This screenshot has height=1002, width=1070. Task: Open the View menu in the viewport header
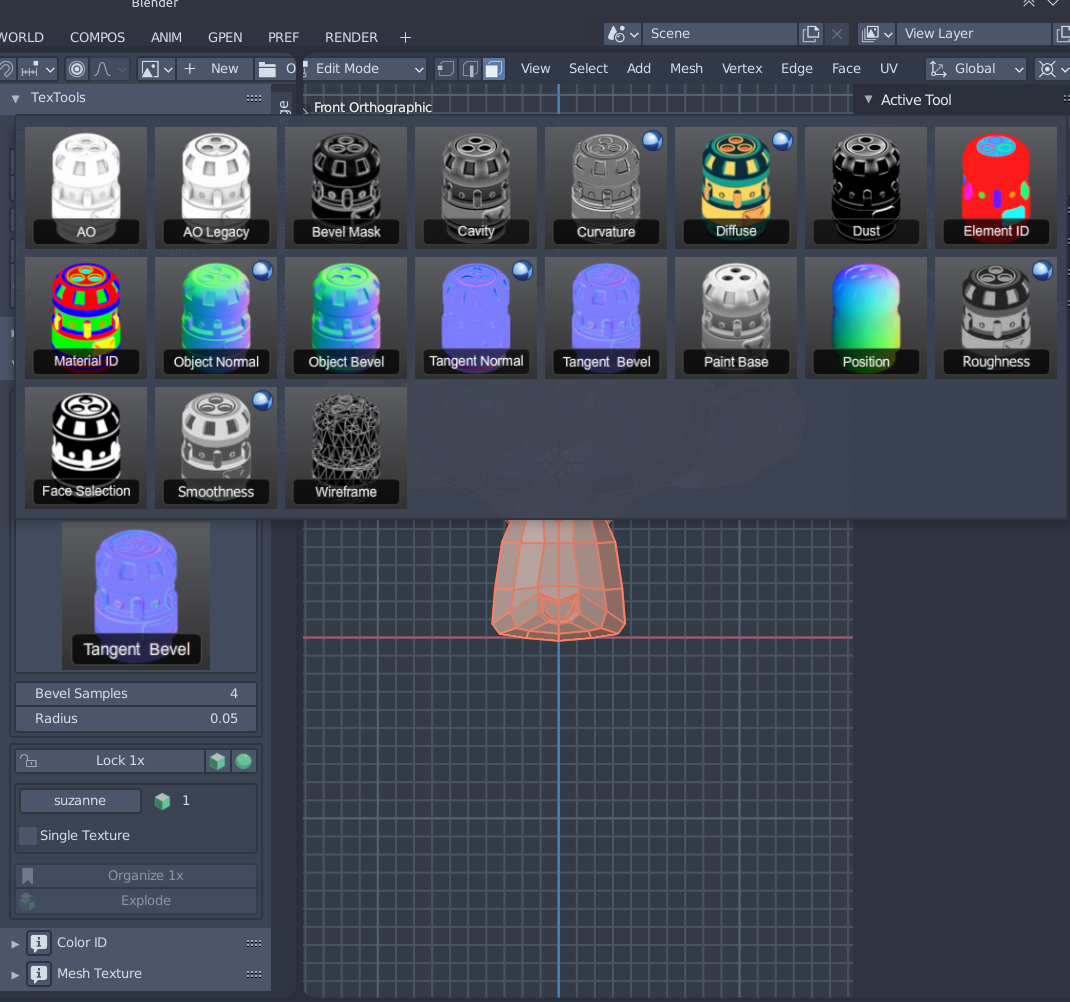[x=535, y=68]
